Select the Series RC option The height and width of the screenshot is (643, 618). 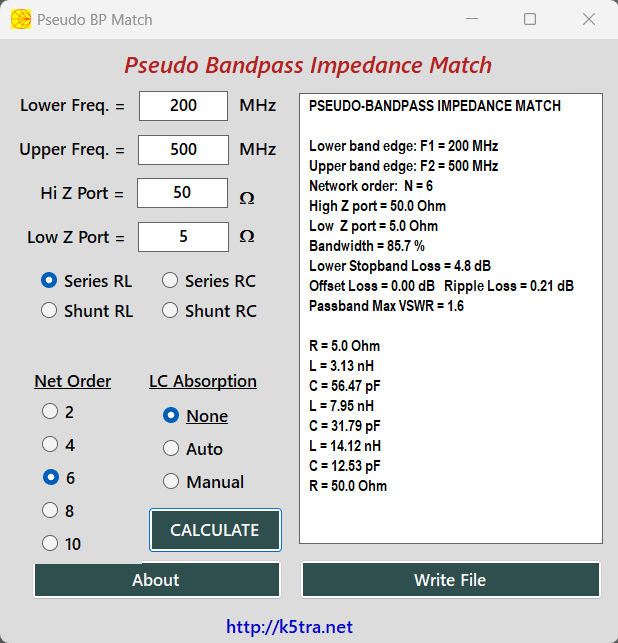coord(170,281)
